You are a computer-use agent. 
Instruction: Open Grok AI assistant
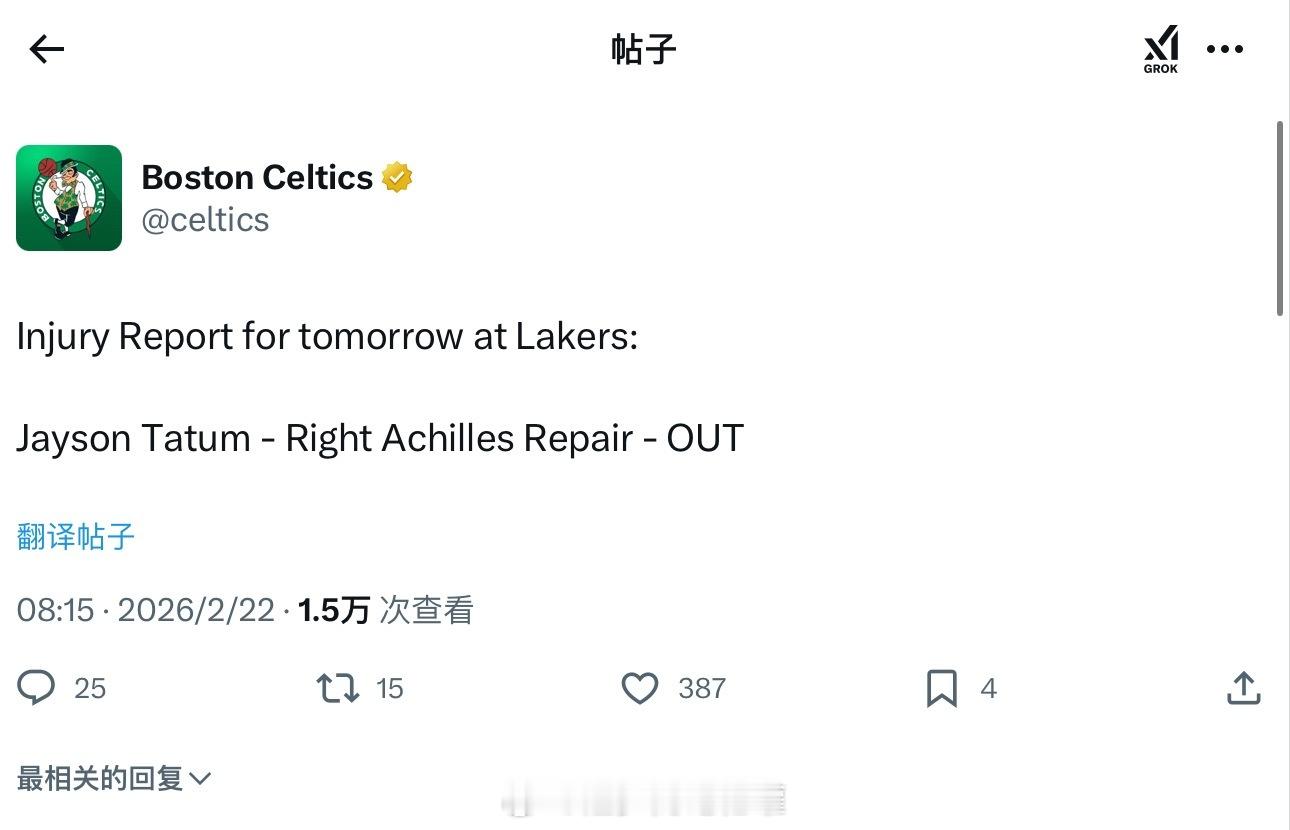coord(1161,49)
